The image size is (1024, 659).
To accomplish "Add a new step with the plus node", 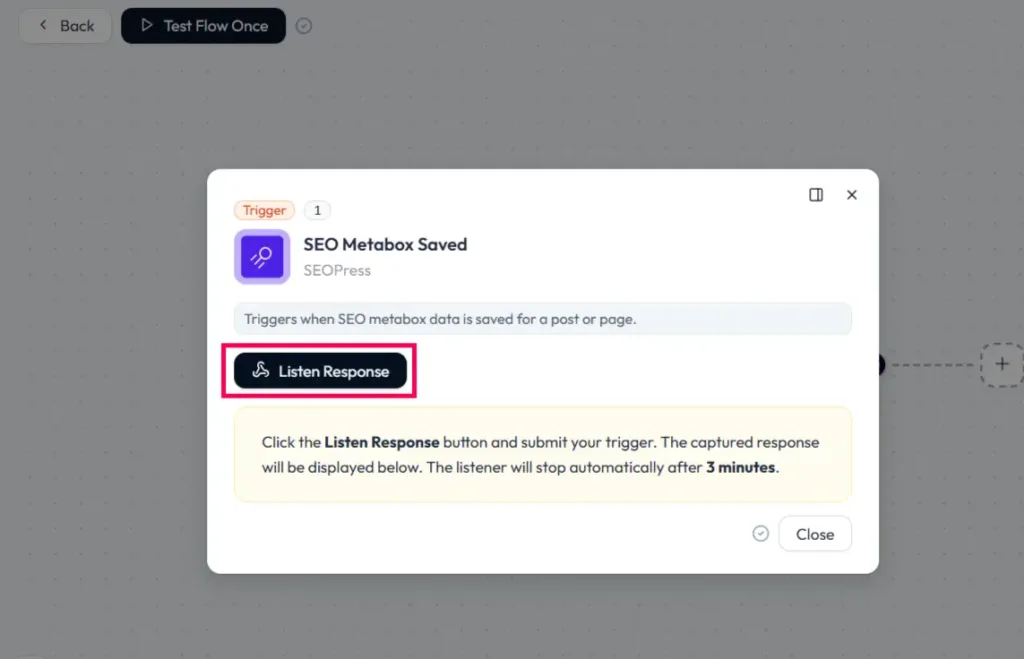I will pyautogui.click(x=1002, y=364).
